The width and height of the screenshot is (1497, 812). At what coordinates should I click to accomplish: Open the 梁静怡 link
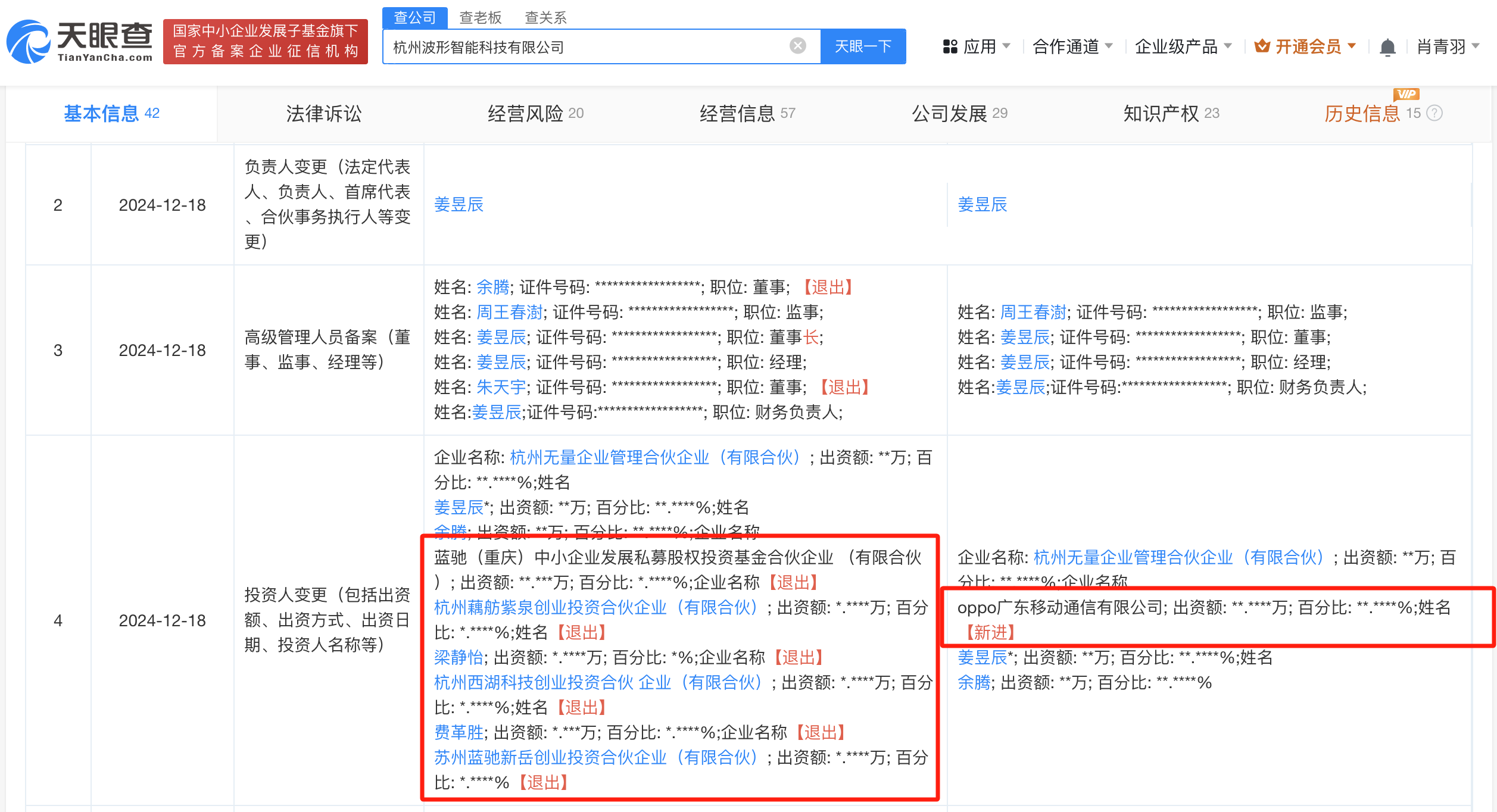(x=459, y=657)
